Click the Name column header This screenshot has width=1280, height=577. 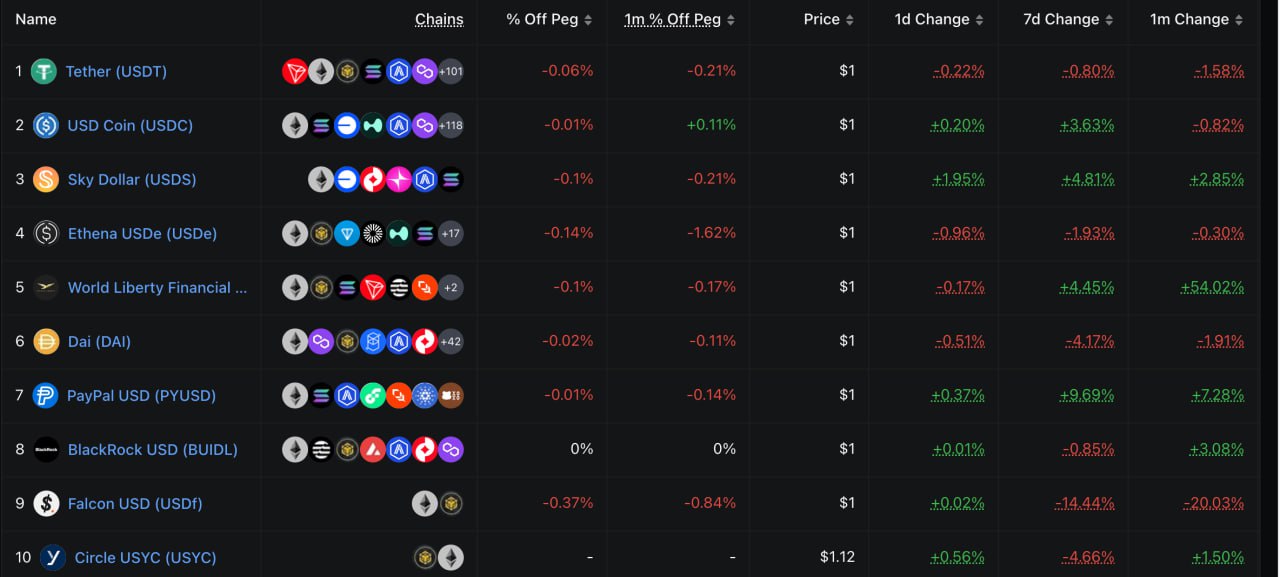tap(36, 19)
